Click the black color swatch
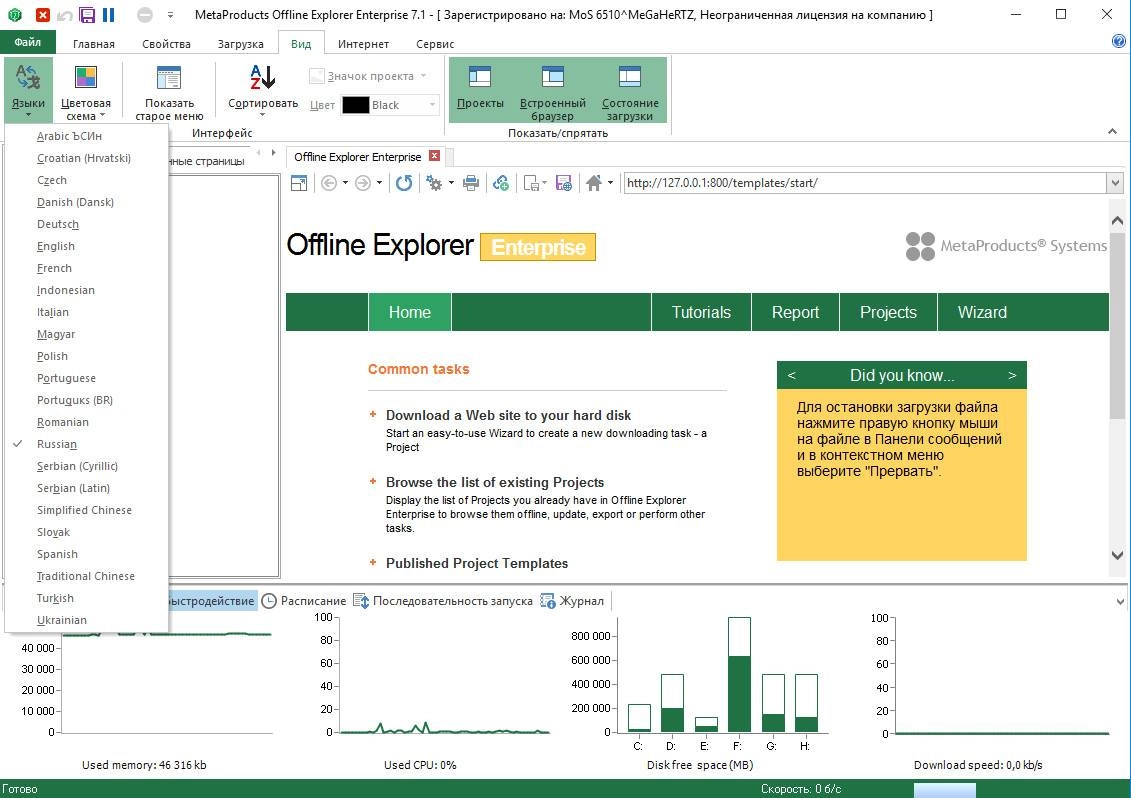This screenshot has height=798, width=1131. point(356,105)
